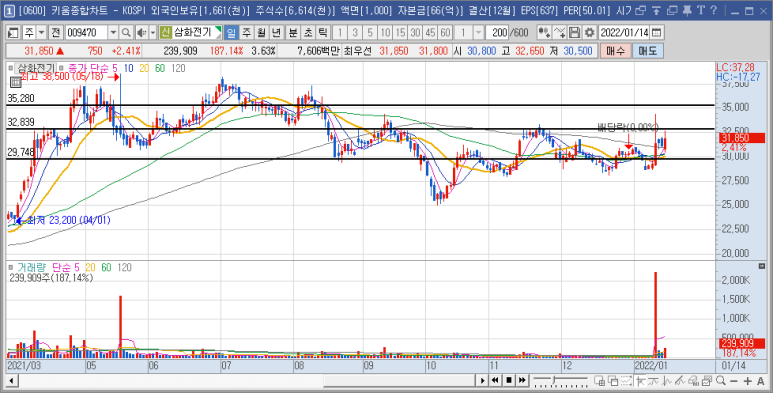
Task: Expand the volume pane menu button at right
Action: click(x=762, y=266)
